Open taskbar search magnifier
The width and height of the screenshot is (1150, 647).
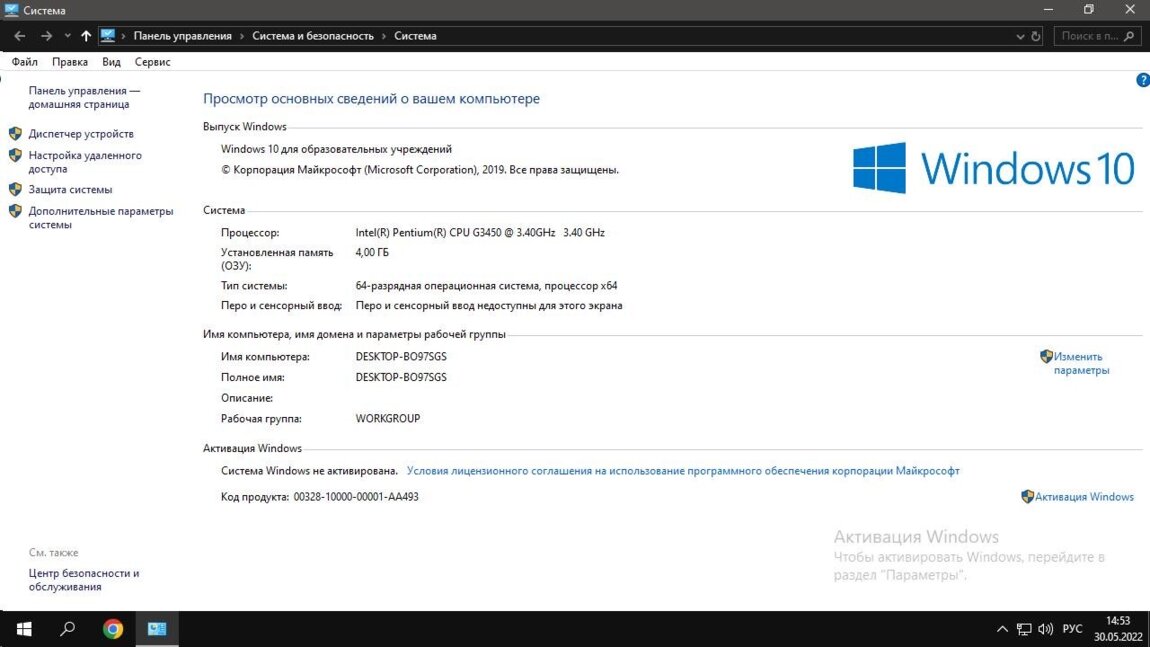[x=68, y=629]
